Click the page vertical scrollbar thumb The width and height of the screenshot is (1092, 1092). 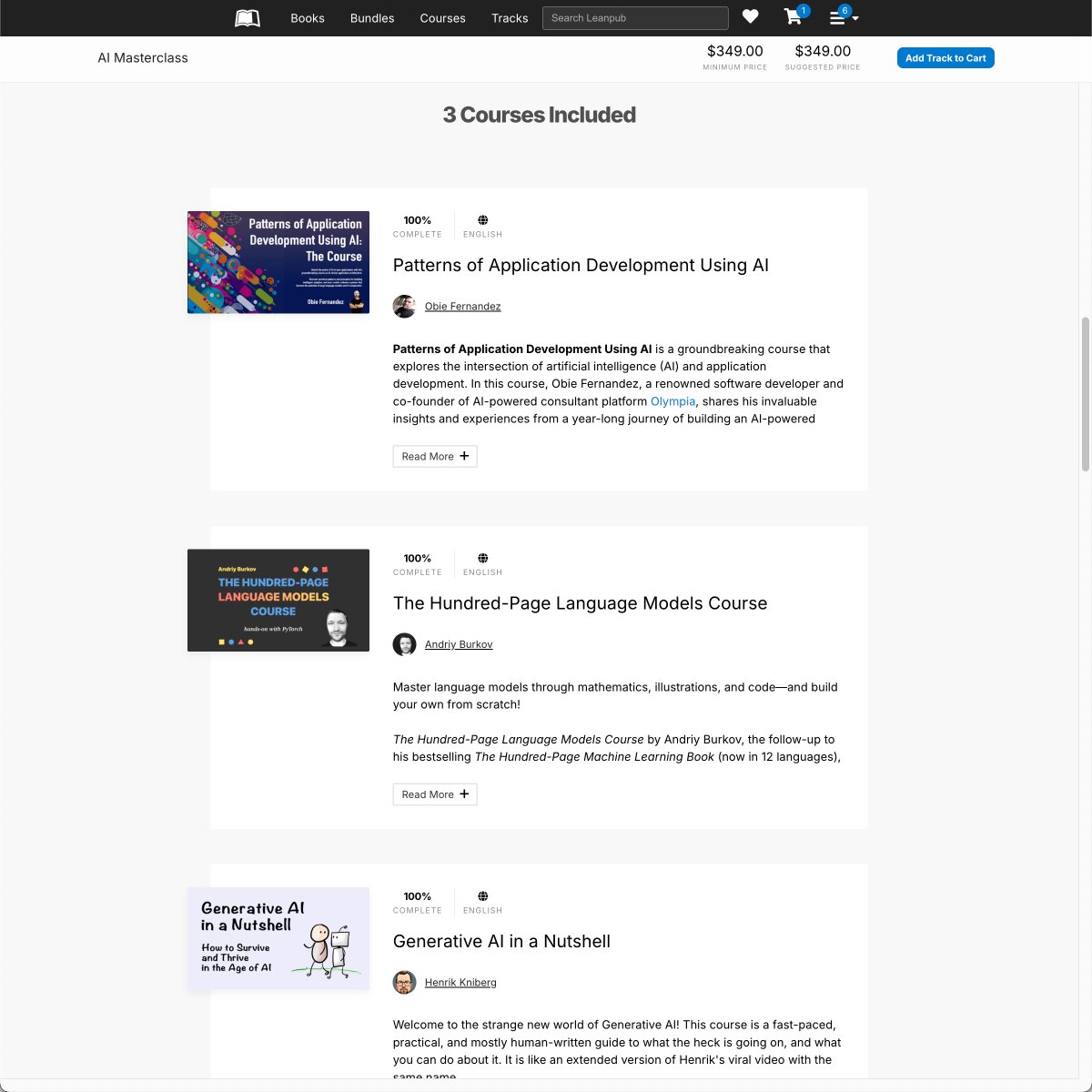(1085, 394)
